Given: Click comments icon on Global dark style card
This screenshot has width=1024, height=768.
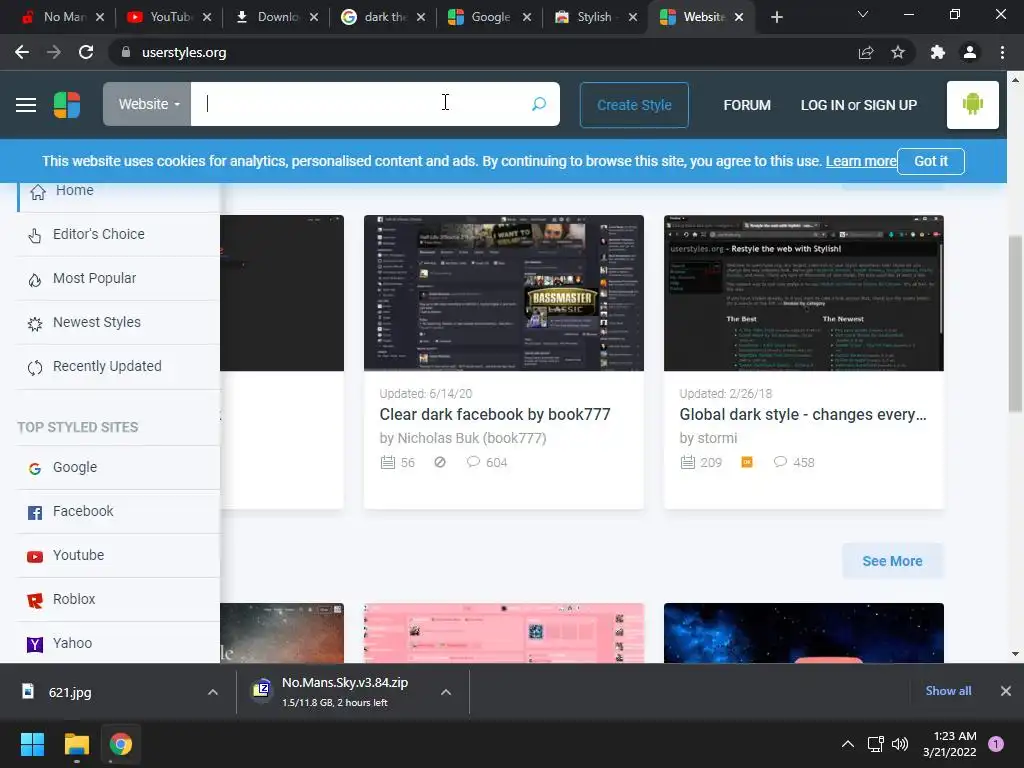Looking at the screenshot, I should tap(780, 462).
